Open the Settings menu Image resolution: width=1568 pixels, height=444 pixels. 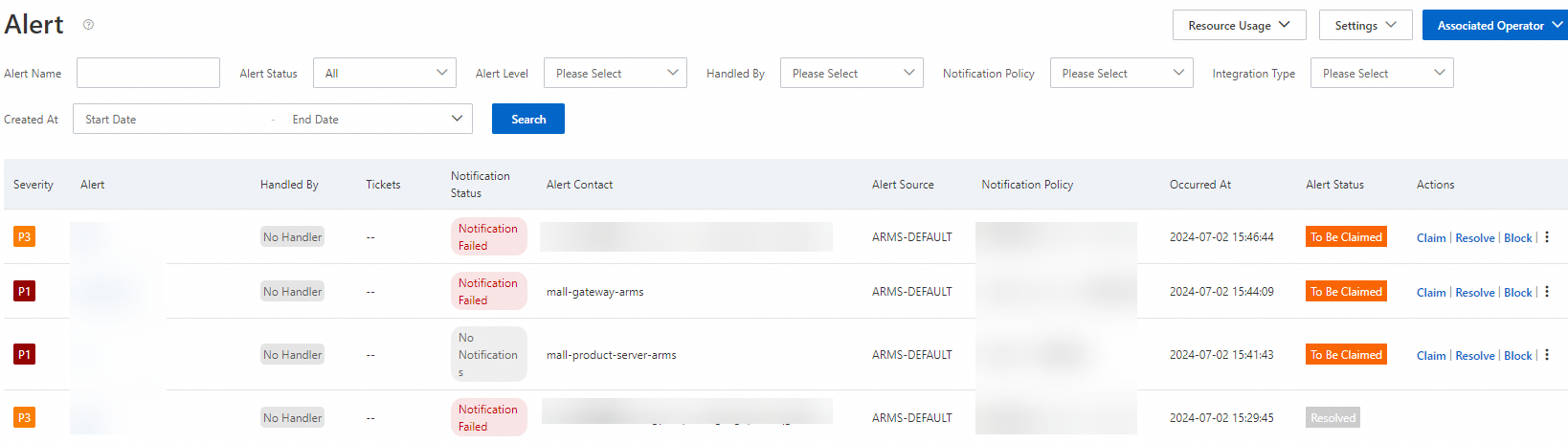coord(1365,26)
